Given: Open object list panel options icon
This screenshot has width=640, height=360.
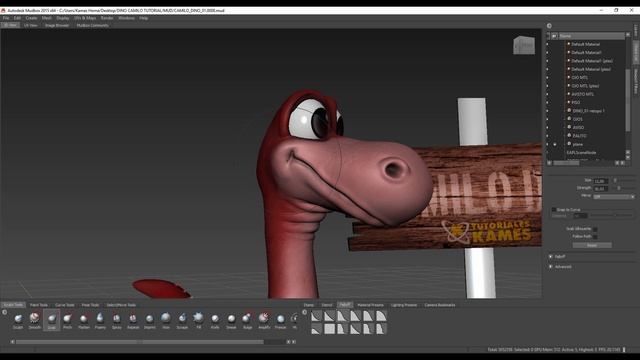Looking at the screenshot, I should (549, 26).
